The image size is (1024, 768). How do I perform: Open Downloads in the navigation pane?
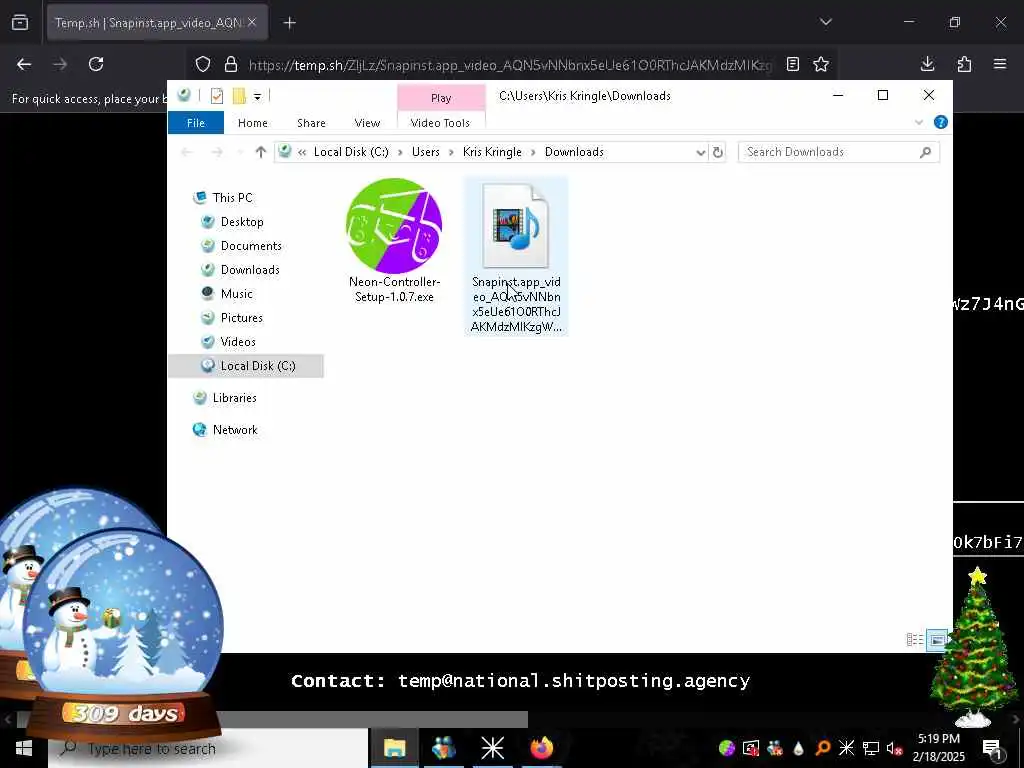click(x=250, y=270)
